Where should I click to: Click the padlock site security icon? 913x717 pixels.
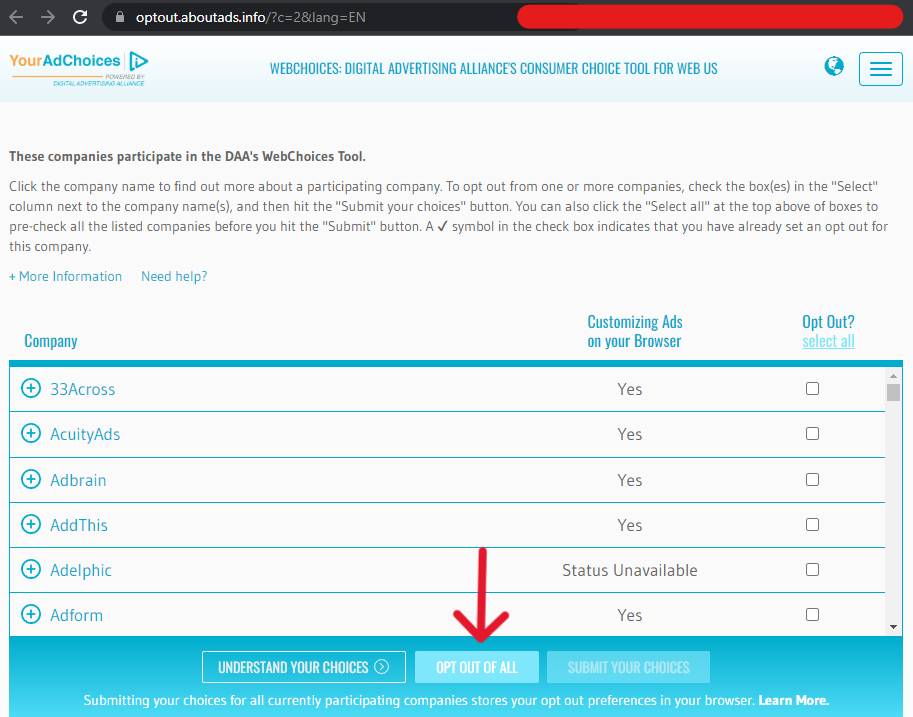coord(119,17)
